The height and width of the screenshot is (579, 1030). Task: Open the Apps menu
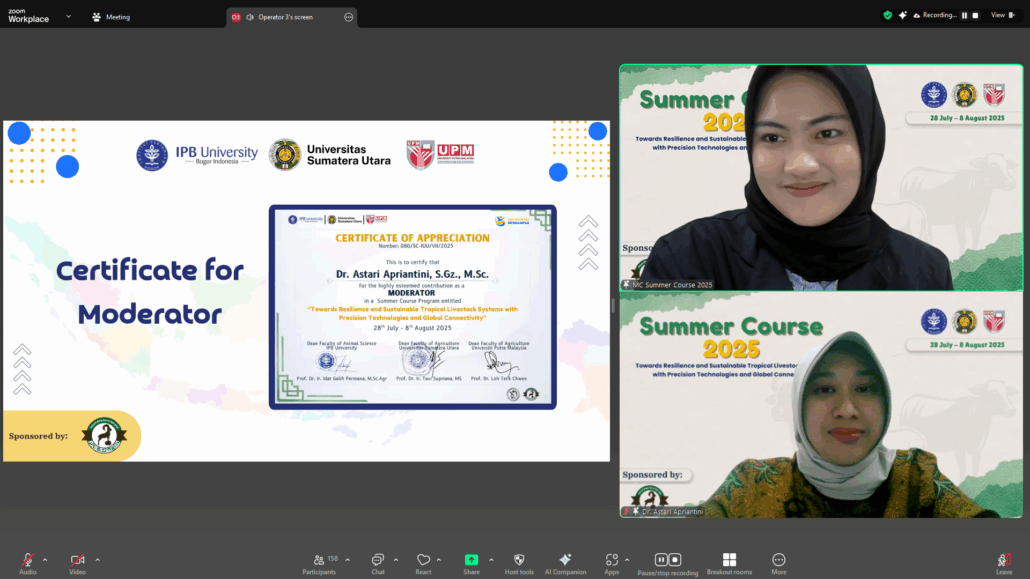point(611,560)
